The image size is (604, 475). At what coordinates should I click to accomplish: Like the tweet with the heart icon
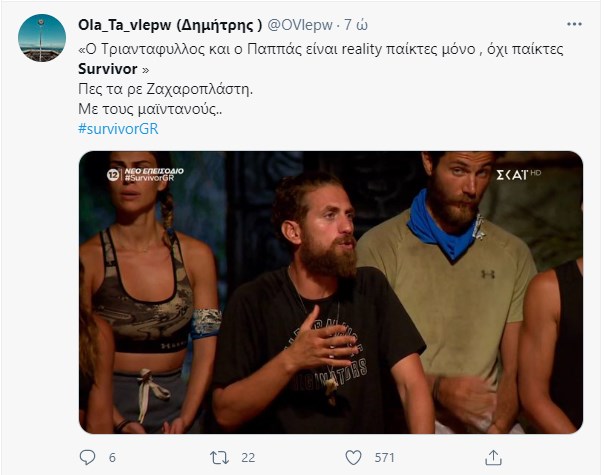coord(353,458)
